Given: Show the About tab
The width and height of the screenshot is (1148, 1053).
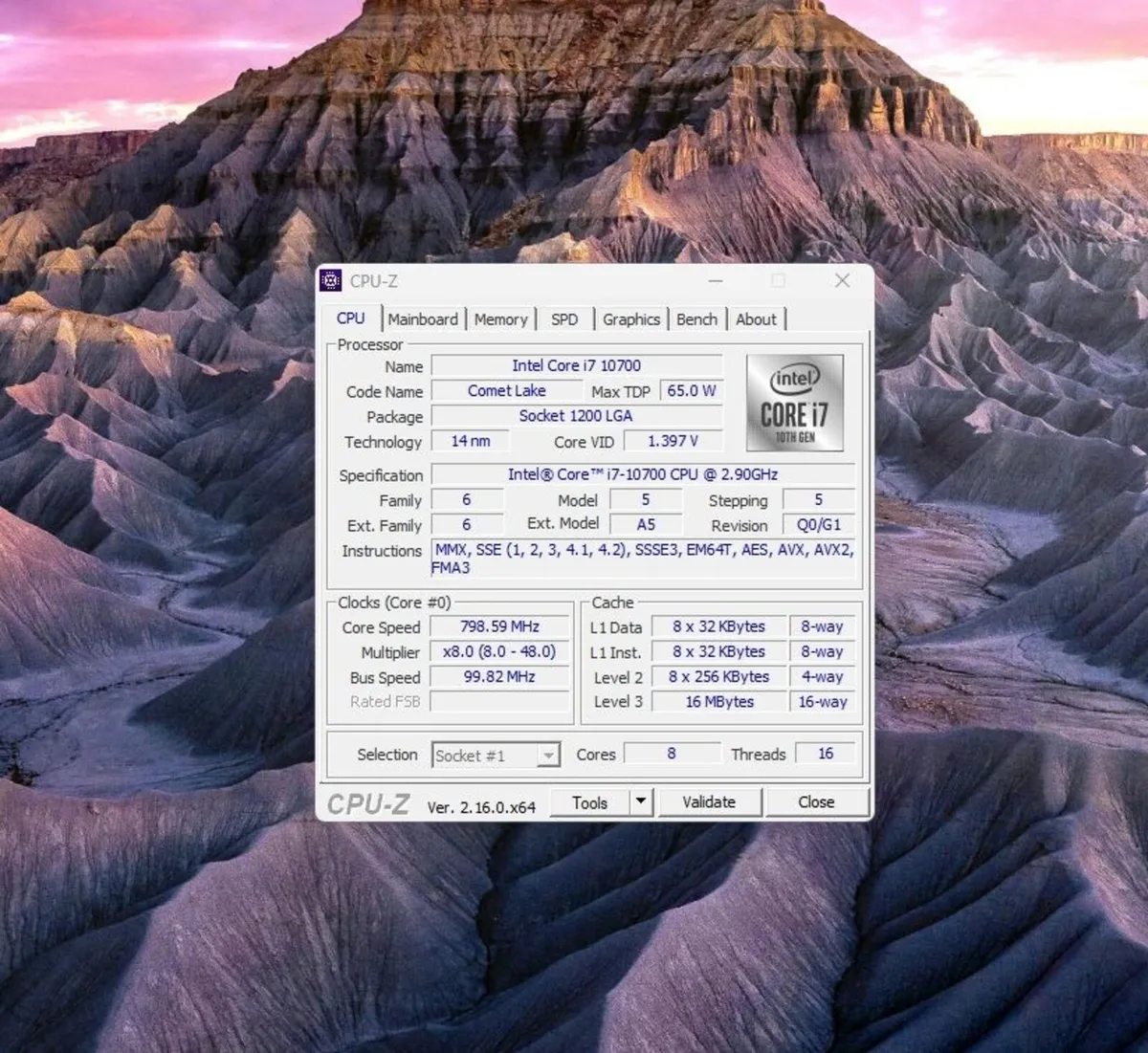Looking at the screenshot, I should pos(756,319).
